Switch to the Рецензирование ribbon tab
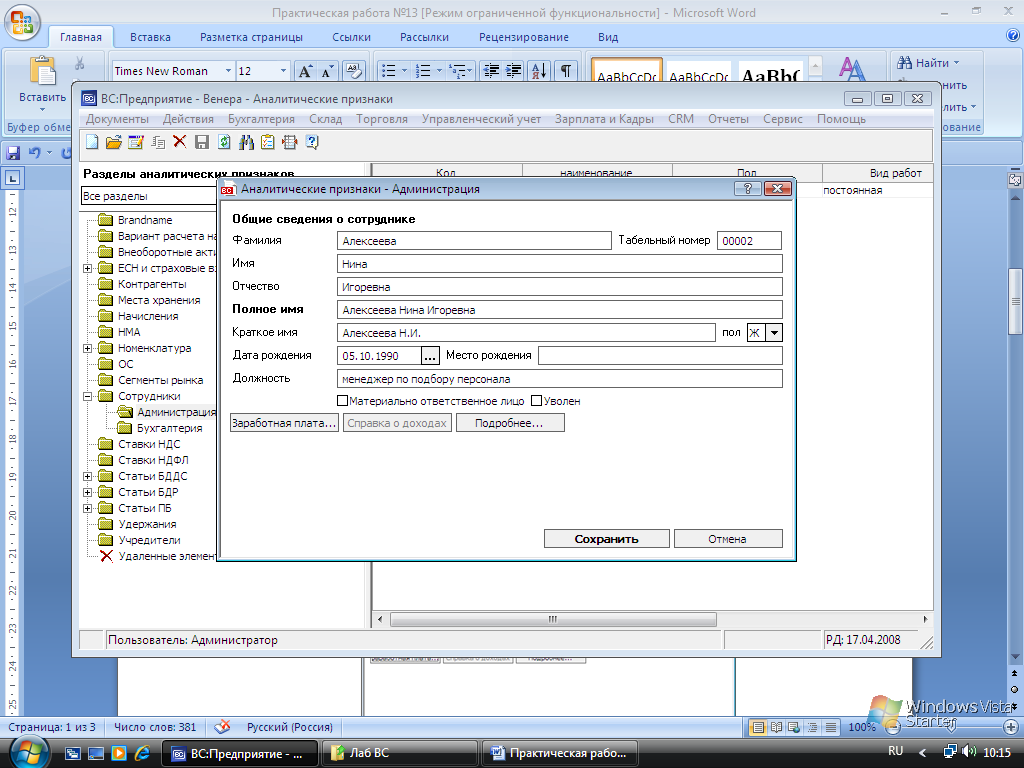Screen dimensions: 1024x768 [524, 37]
